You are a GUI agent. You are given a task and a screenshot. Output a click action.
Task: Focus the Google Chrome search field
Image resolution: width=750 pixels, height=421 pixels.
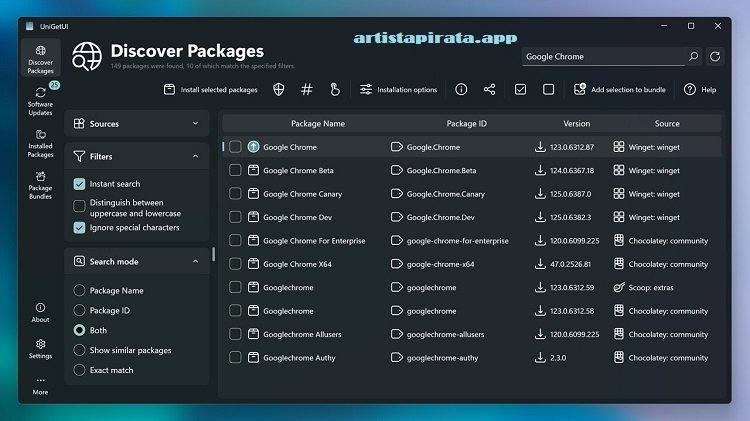click(x=603, y=56)
